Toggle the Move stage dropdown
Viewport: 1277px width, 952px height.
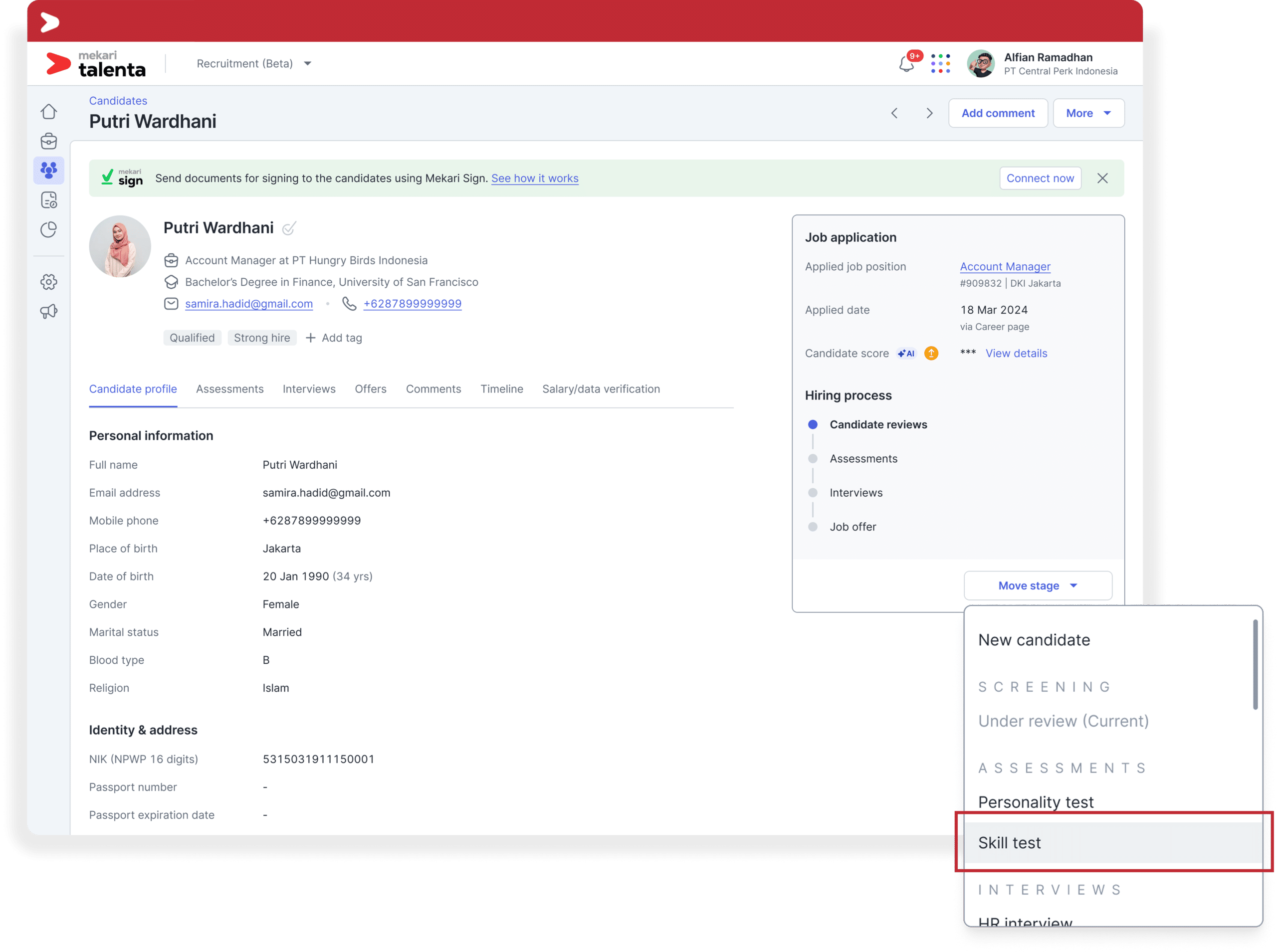1037,586
